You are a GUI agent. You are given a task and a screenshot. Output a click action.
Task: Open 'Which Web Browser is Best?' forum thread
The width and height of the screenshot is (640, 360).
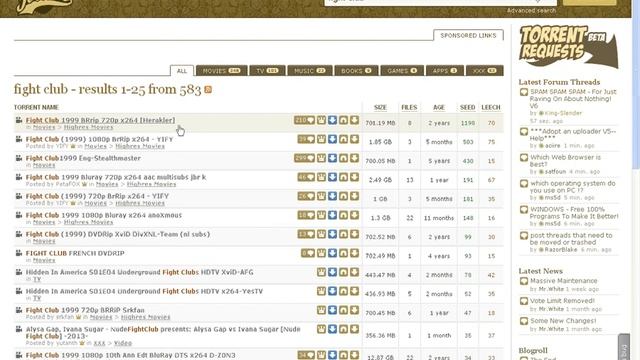point(565,161)
